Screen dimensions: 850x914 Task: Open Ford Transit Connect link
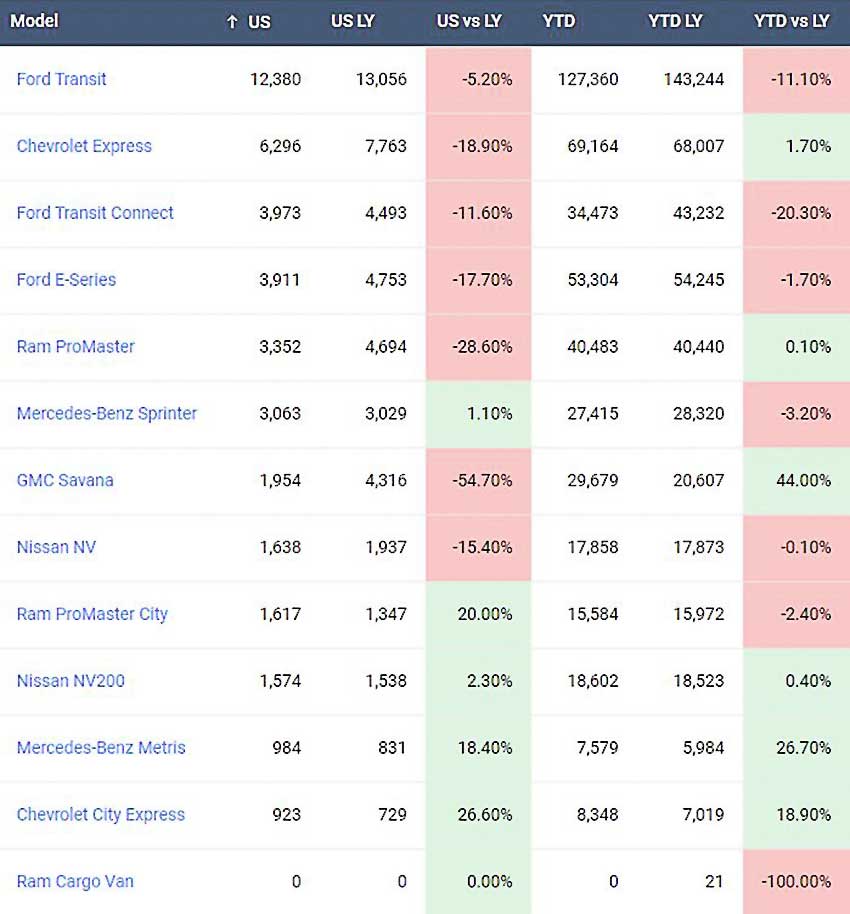95,213
